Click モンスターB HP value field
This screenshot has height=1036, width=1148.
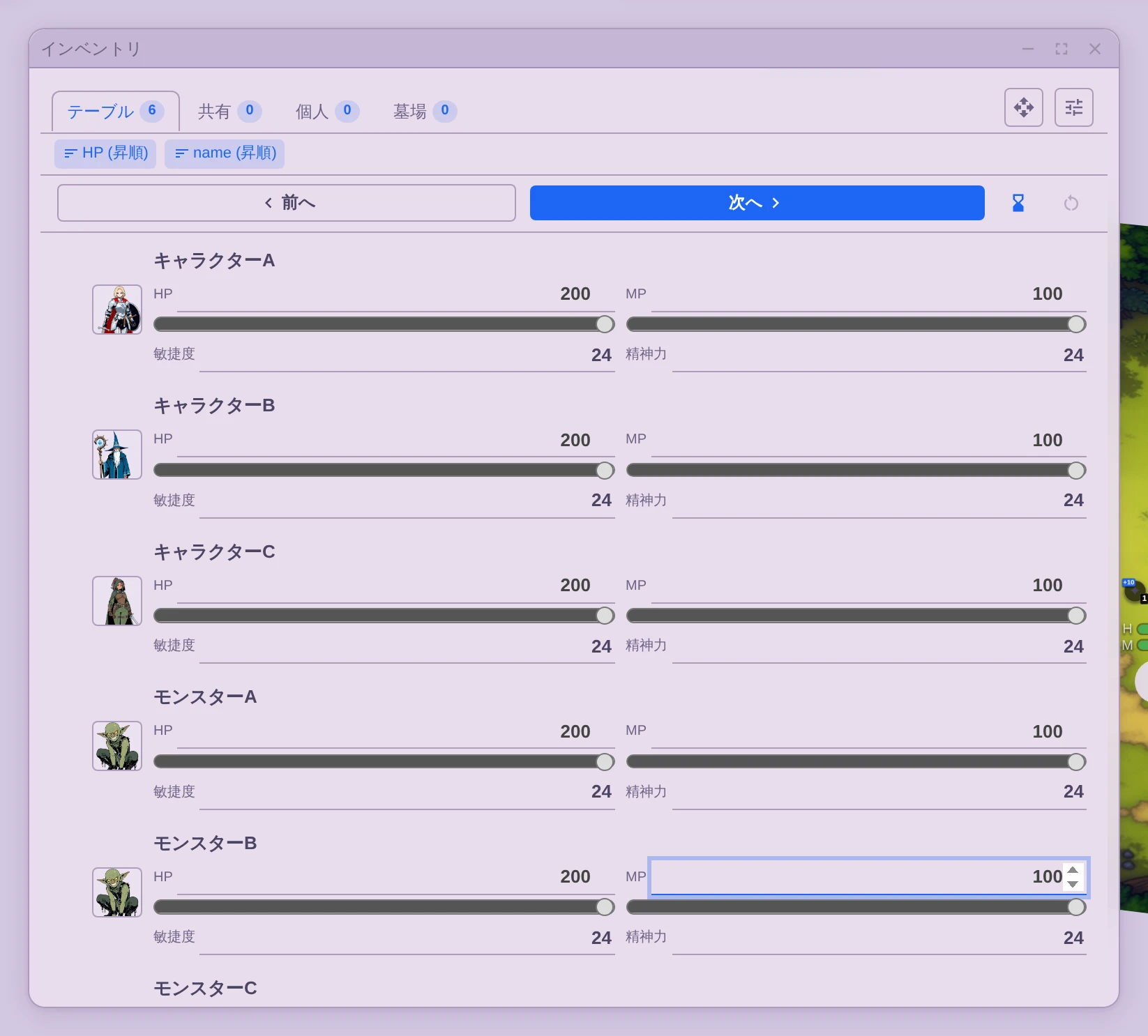(x=395, y=877)
